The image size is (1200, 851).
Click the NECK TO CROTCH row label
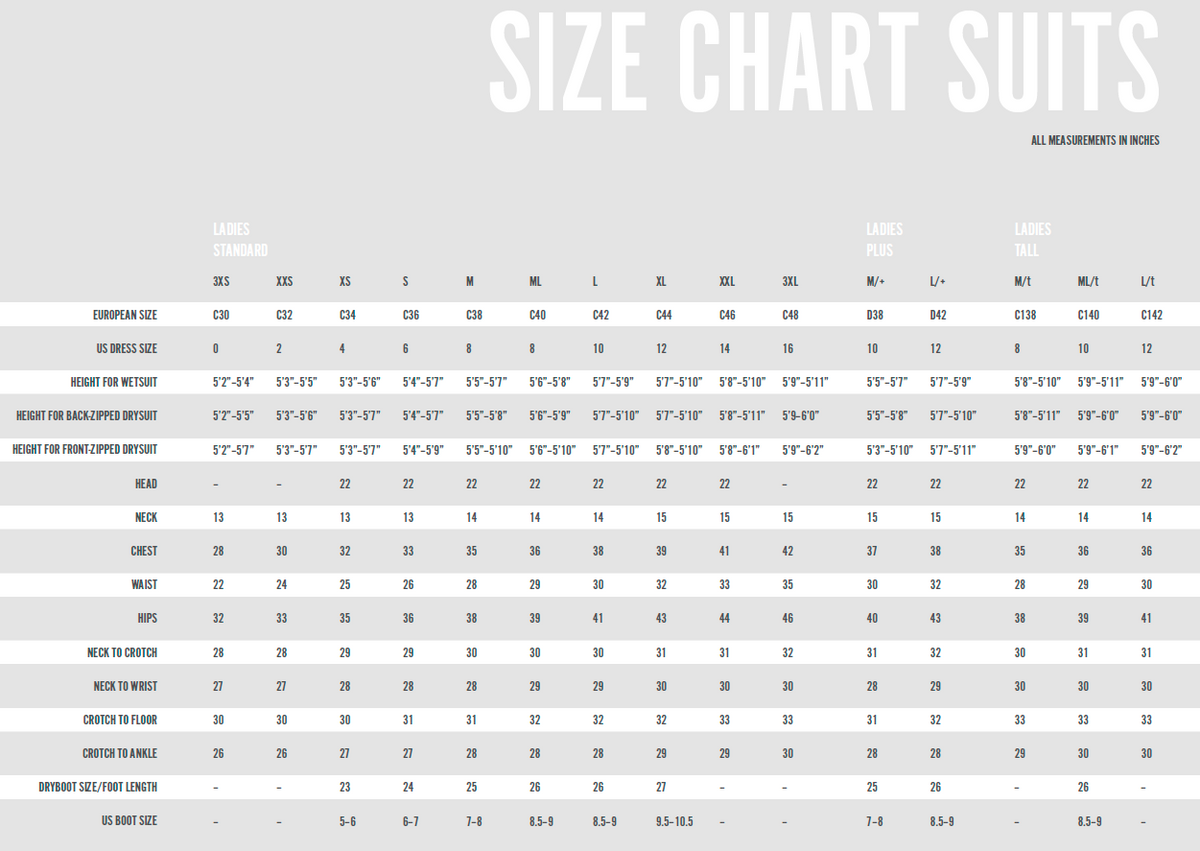122,653
